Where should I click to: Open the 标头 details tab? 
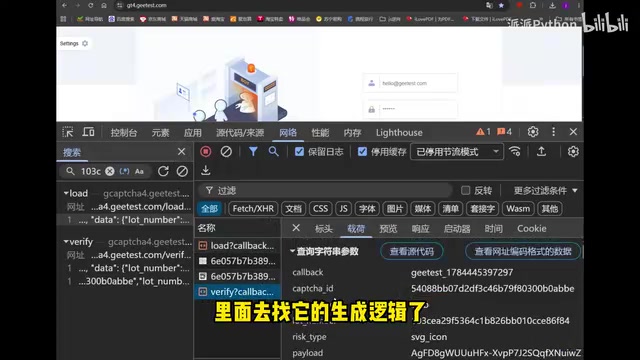click(324, 229)
